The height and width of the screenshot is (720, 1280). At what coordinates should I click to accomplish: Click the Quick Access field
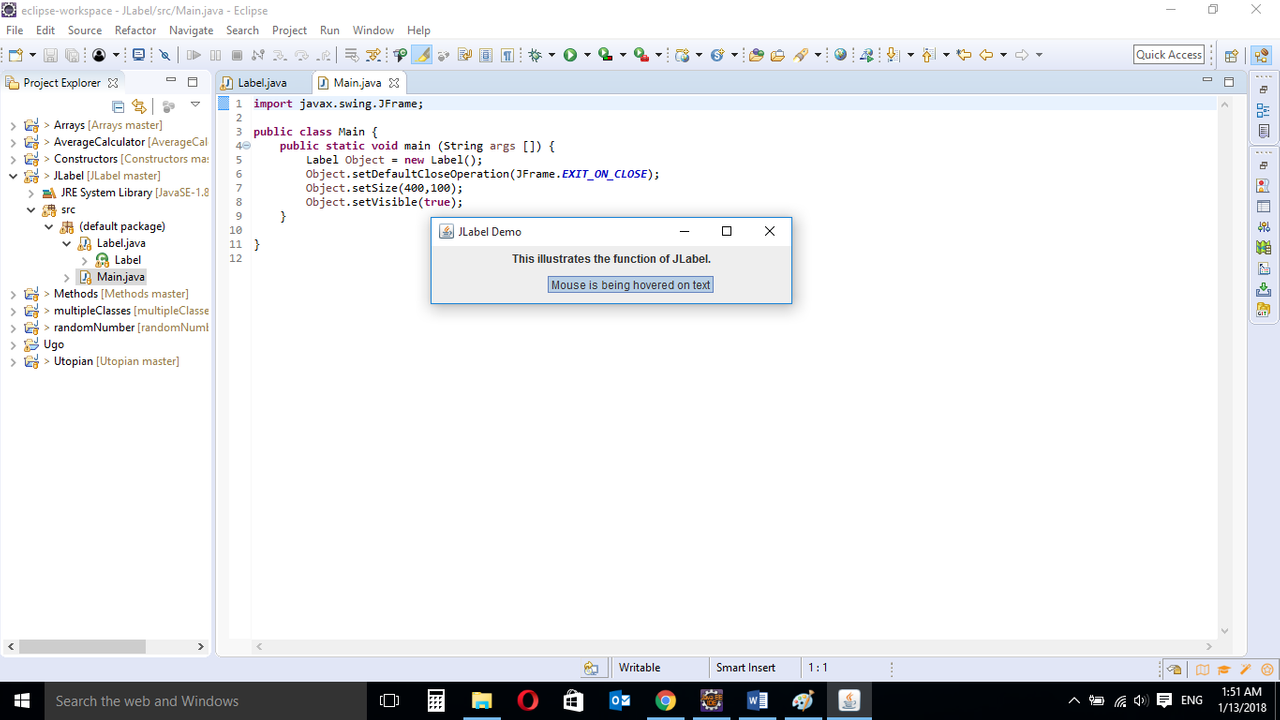point(1168,54)
